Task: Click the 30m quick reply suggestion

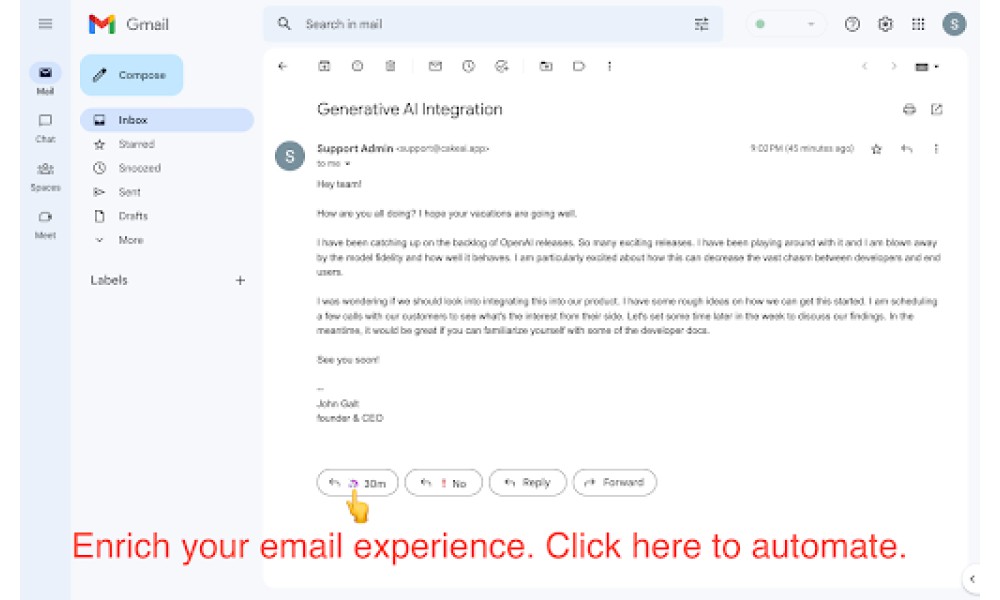Action: pyautogui.click(x=358, y=483)
